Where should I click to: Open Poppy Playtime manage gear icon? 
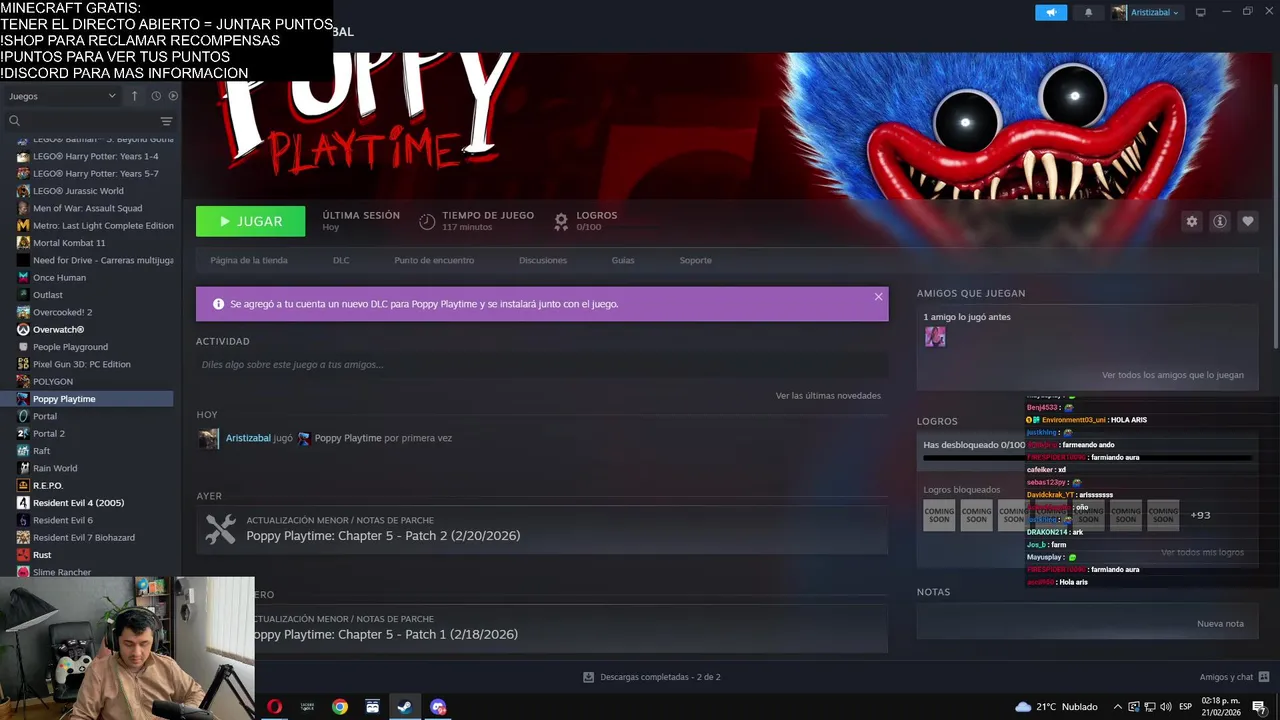click(1191, 221)
